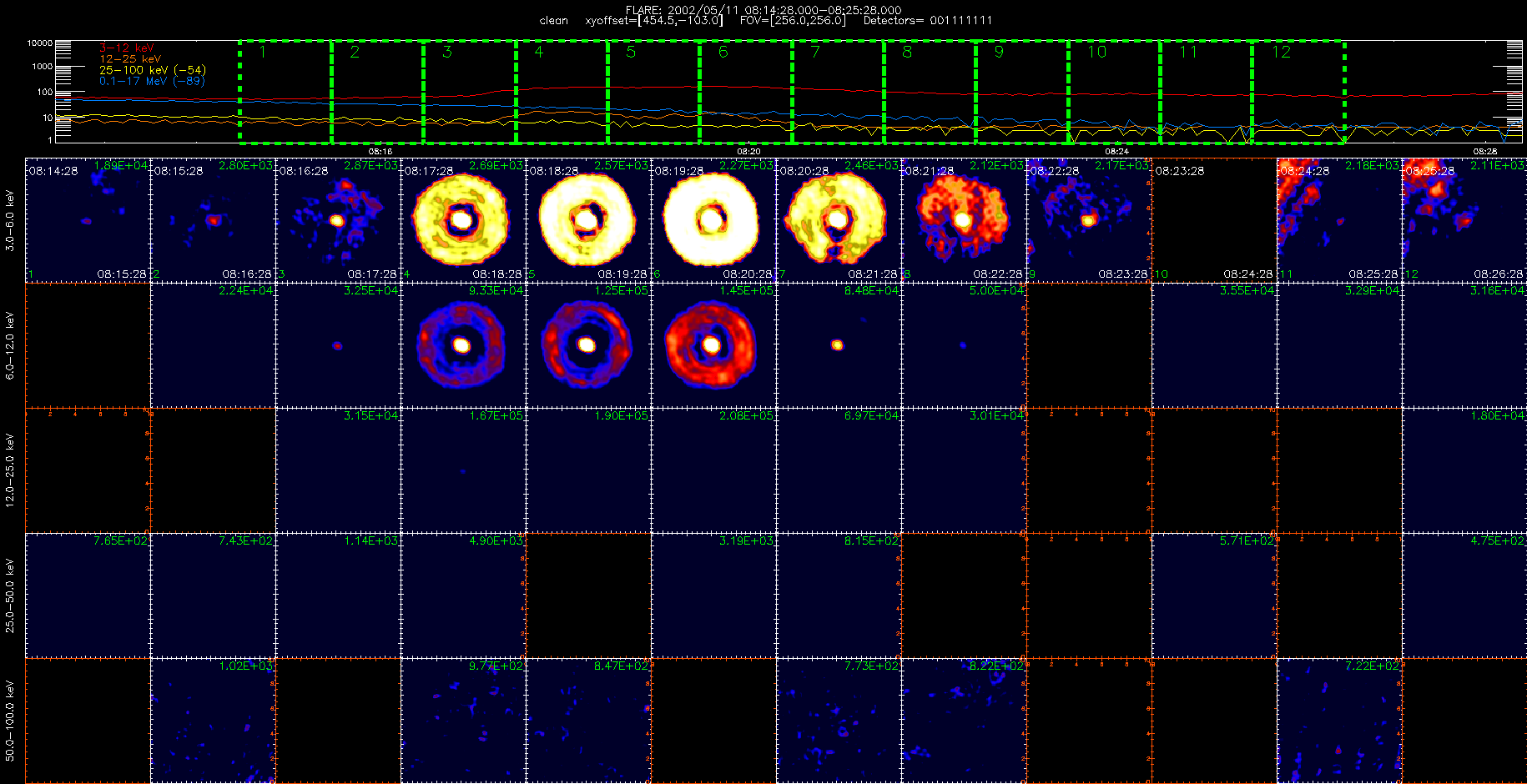Select interval 5 in the light curve
1527x784 pixels.
click(653, 92)
